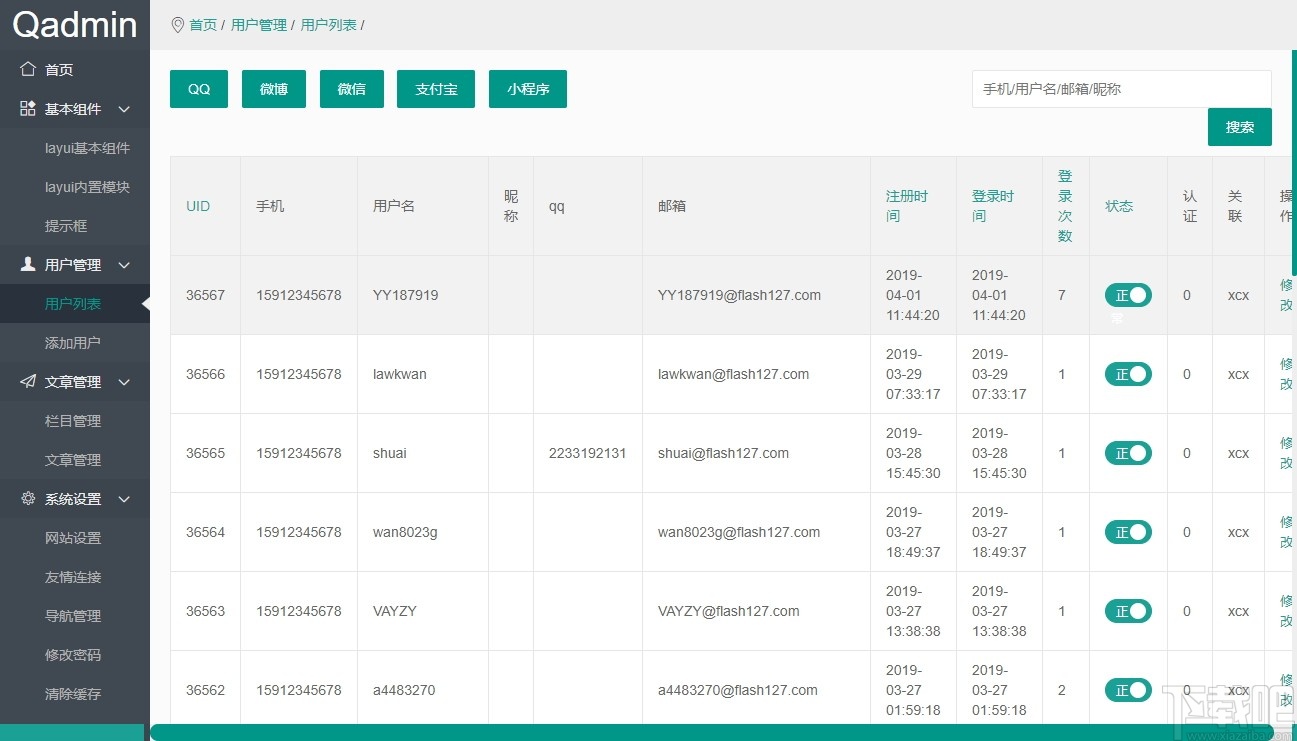This screenshot has height=741, width=1297.
Task: Click the horizontal scrollbar under the table
Action: pyautogui.click(x=713, y=732)
